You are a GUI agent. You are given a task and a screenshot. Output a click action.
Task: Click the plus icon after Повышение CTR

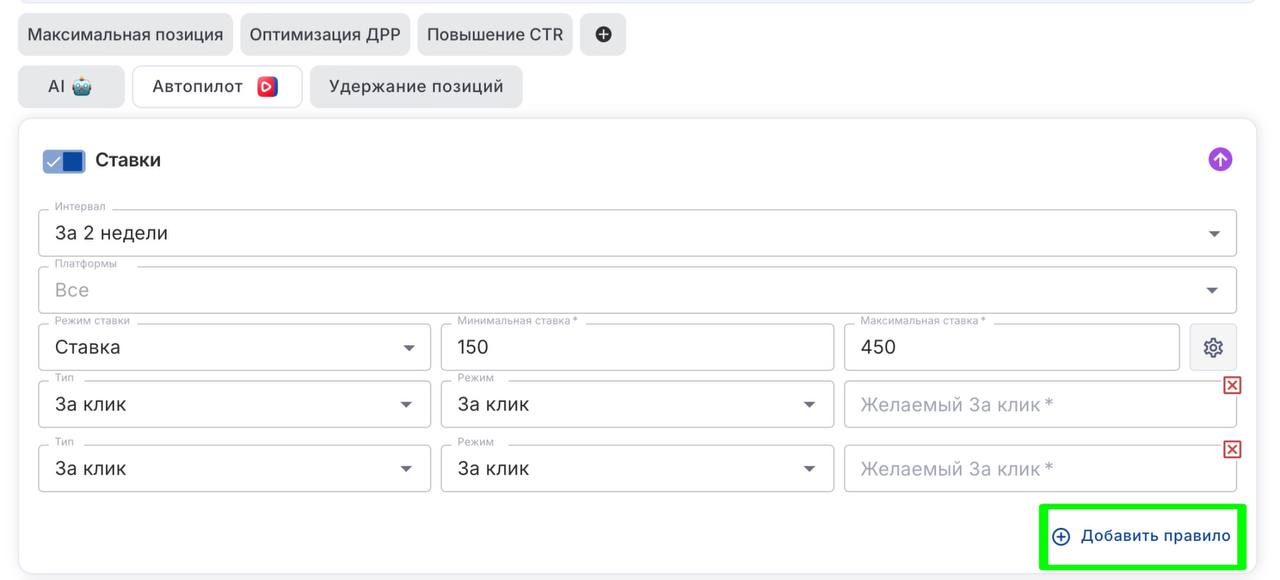coord(603,34)
